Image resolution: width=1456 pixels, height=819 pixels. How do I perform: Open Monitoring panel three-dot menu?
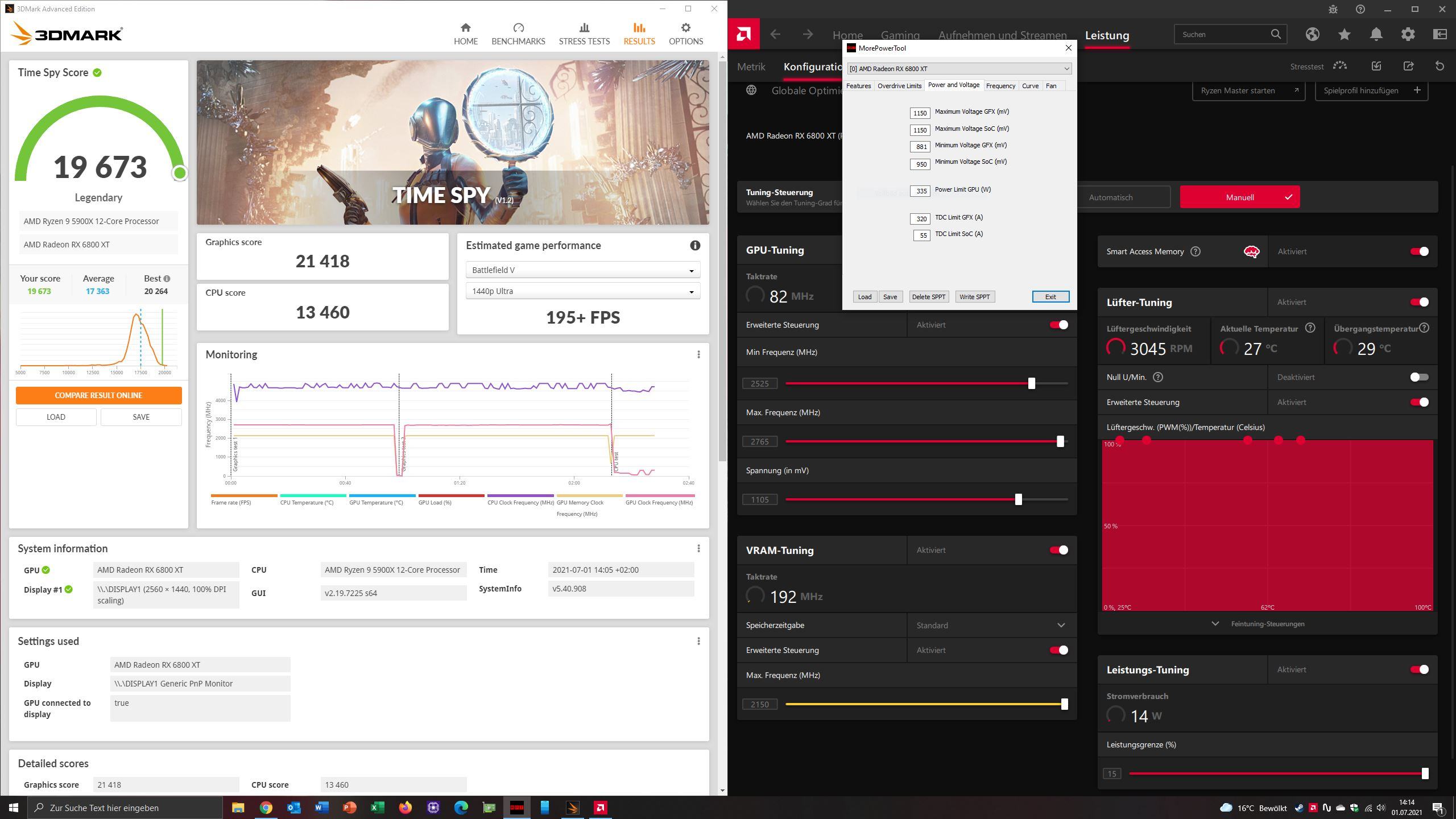698,354
